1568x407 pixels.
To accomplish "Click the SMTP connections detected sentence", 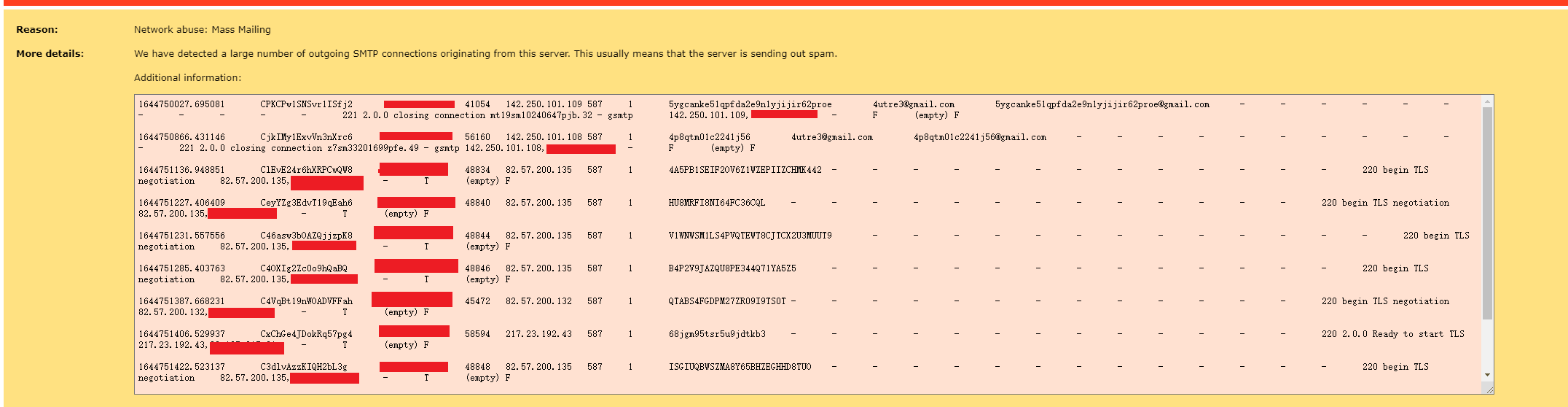I will (485, 54).
